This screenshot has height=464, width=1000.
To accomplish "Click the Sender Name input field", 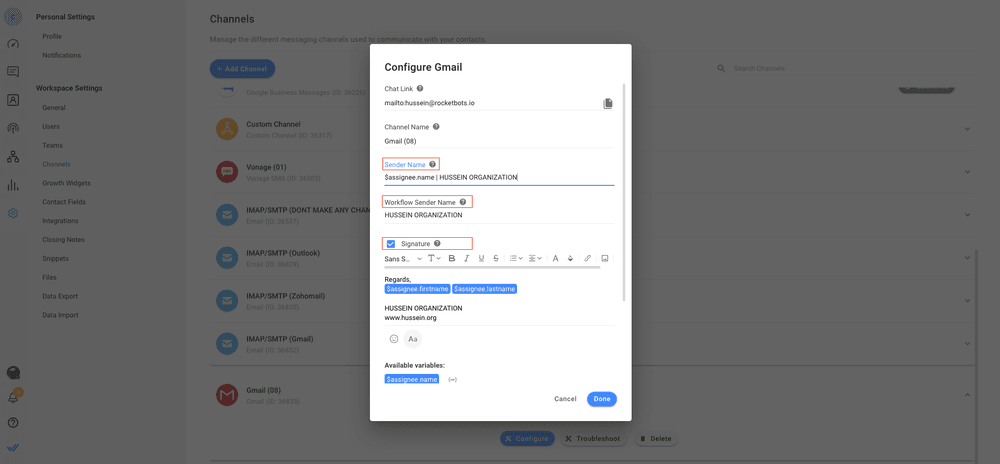I will tap(498, 178).
